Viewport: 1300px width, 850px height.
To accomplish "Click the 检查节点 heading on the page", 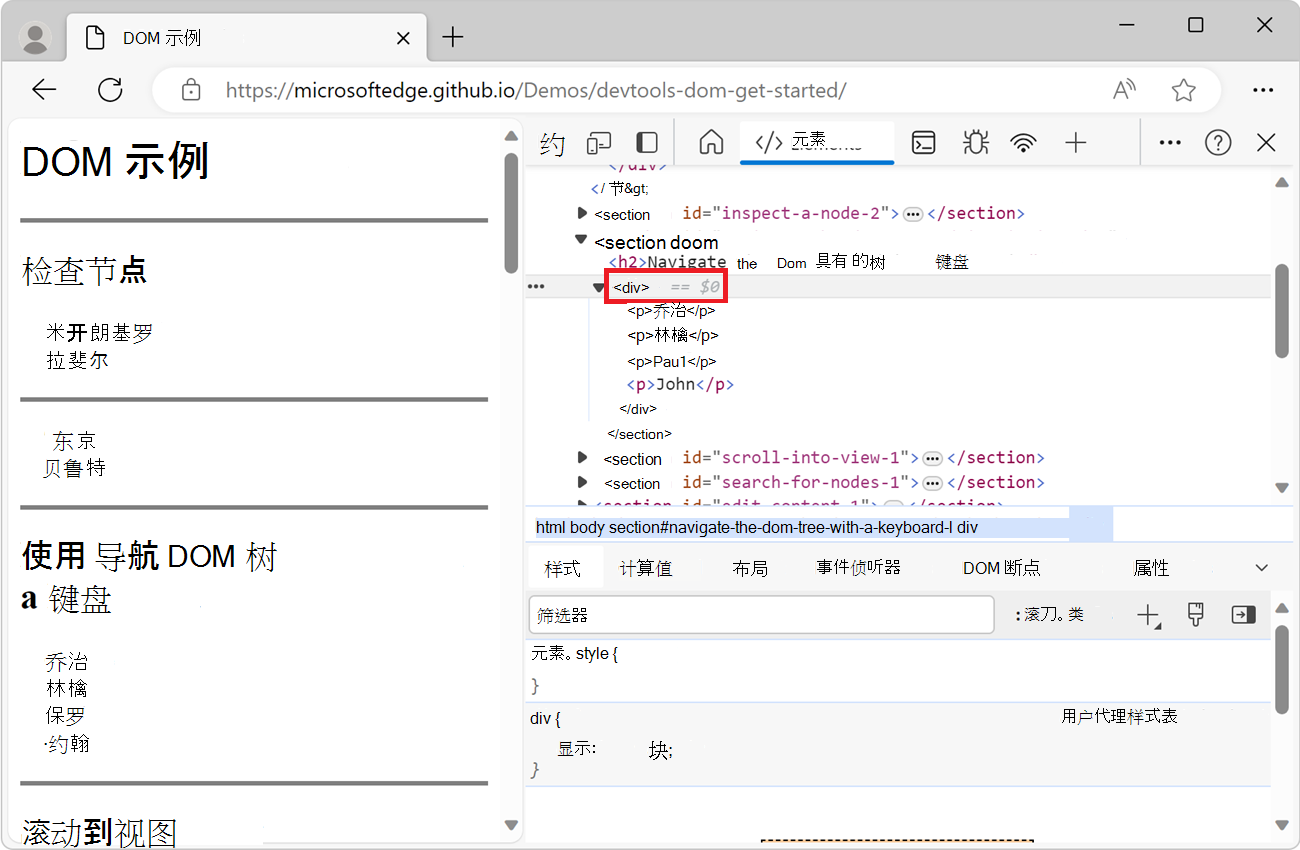I will click(x=85, y=271).
